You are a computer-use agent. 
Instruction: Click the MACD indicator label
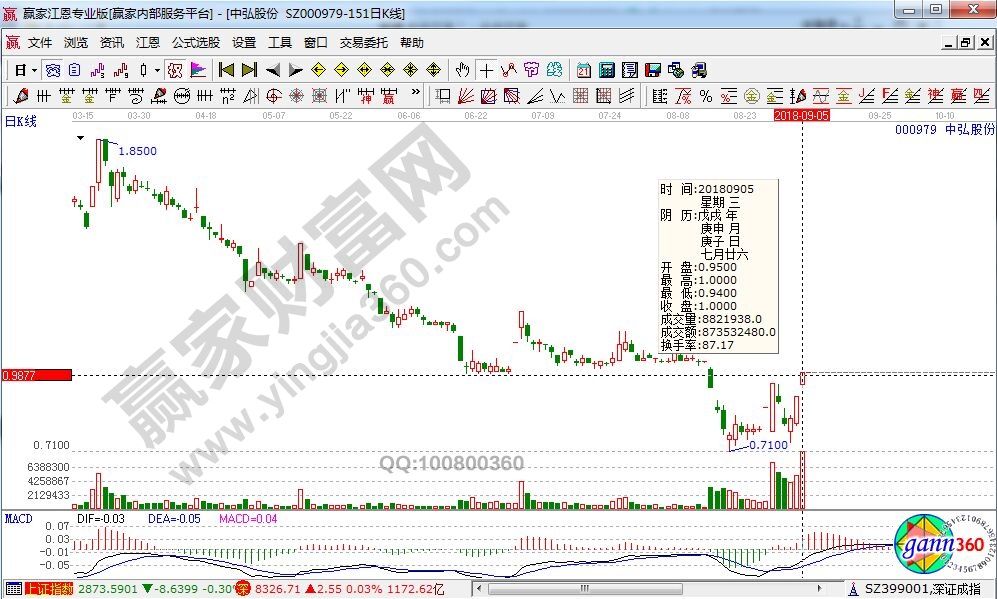19,519
